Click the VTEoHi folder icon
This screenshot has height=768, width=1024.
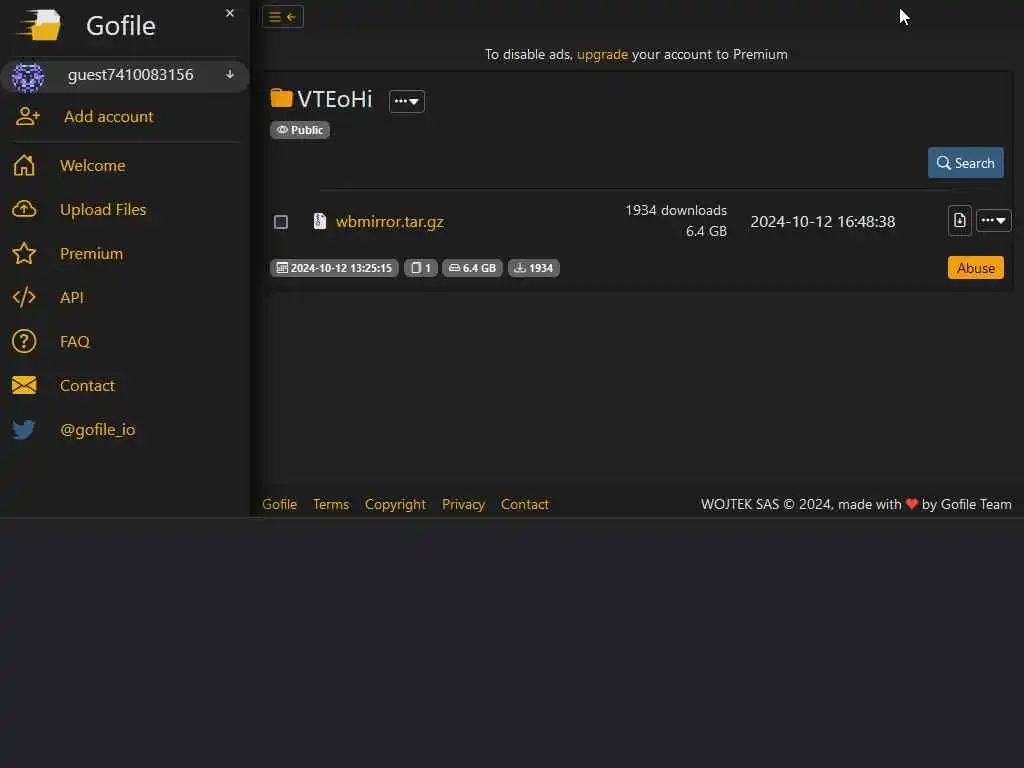coord(281,98)
